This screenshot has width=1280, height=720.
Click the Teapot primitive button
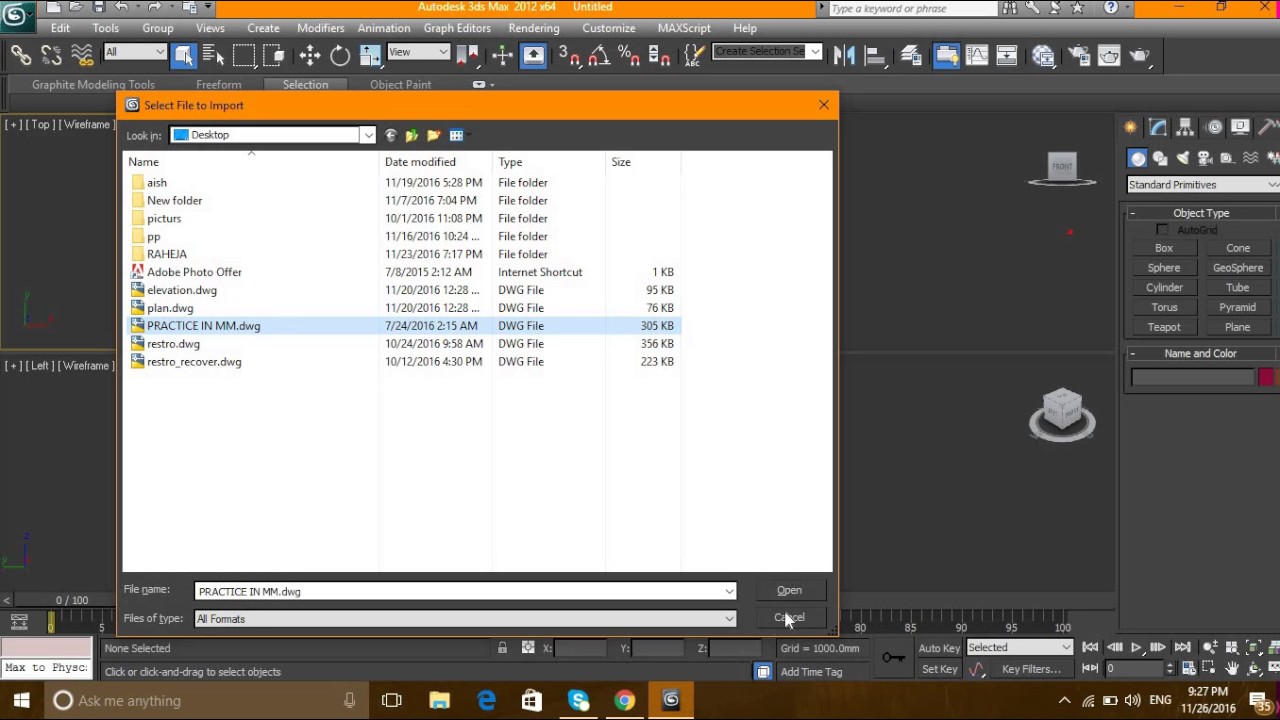pyautogui.click(x=1164, y=327)
